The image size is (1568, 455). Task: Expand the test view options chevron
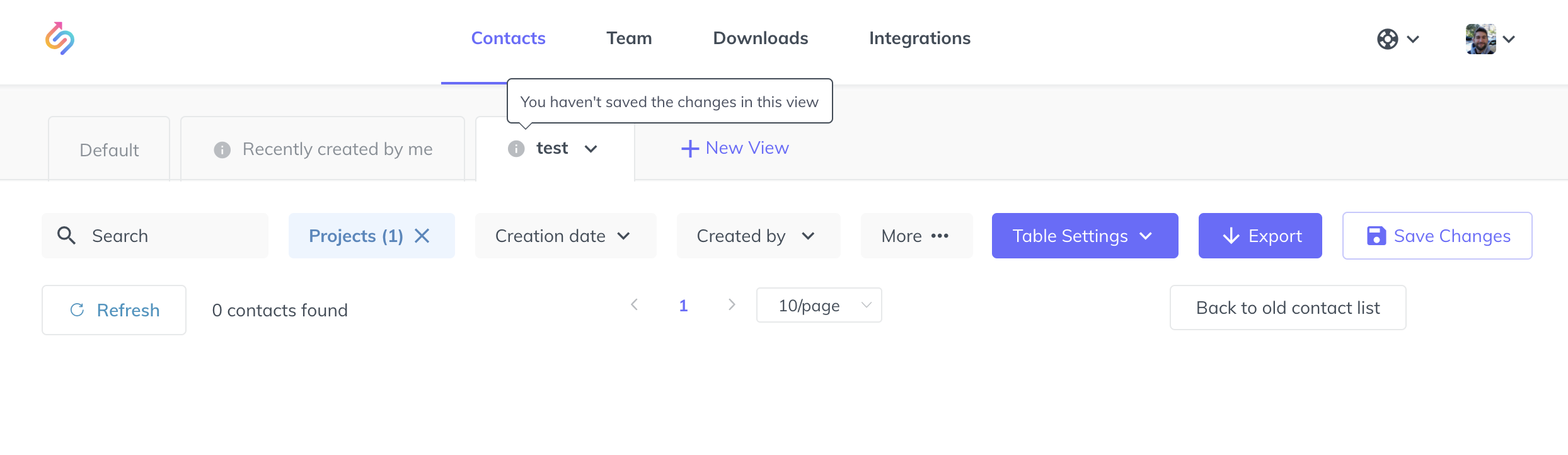591,149
